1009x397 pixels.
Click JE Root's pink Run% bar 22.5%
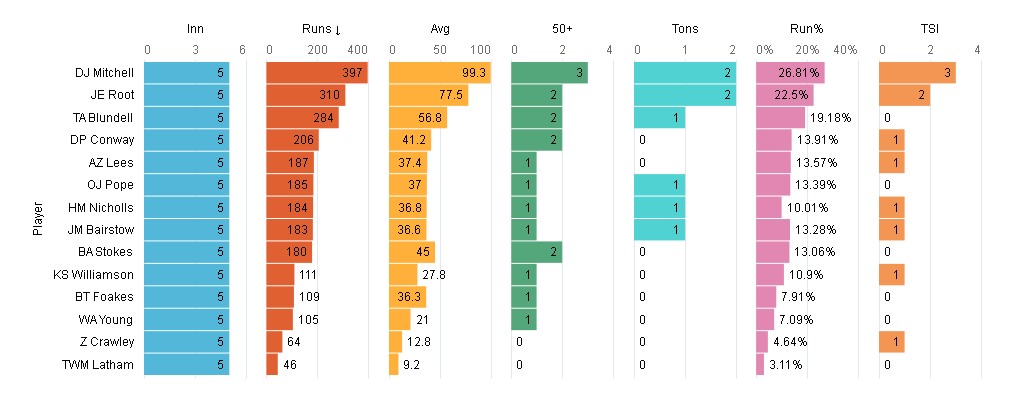tap(785, 95)
